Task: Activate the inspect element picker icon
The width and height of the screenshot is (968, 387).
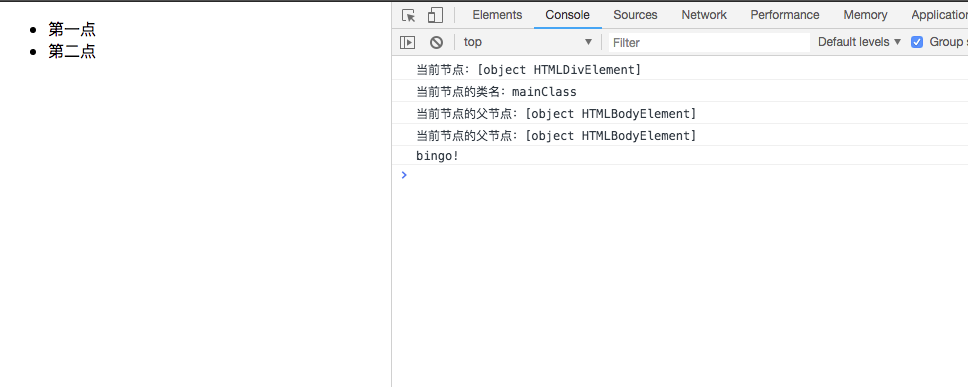Action: [408, 15]
